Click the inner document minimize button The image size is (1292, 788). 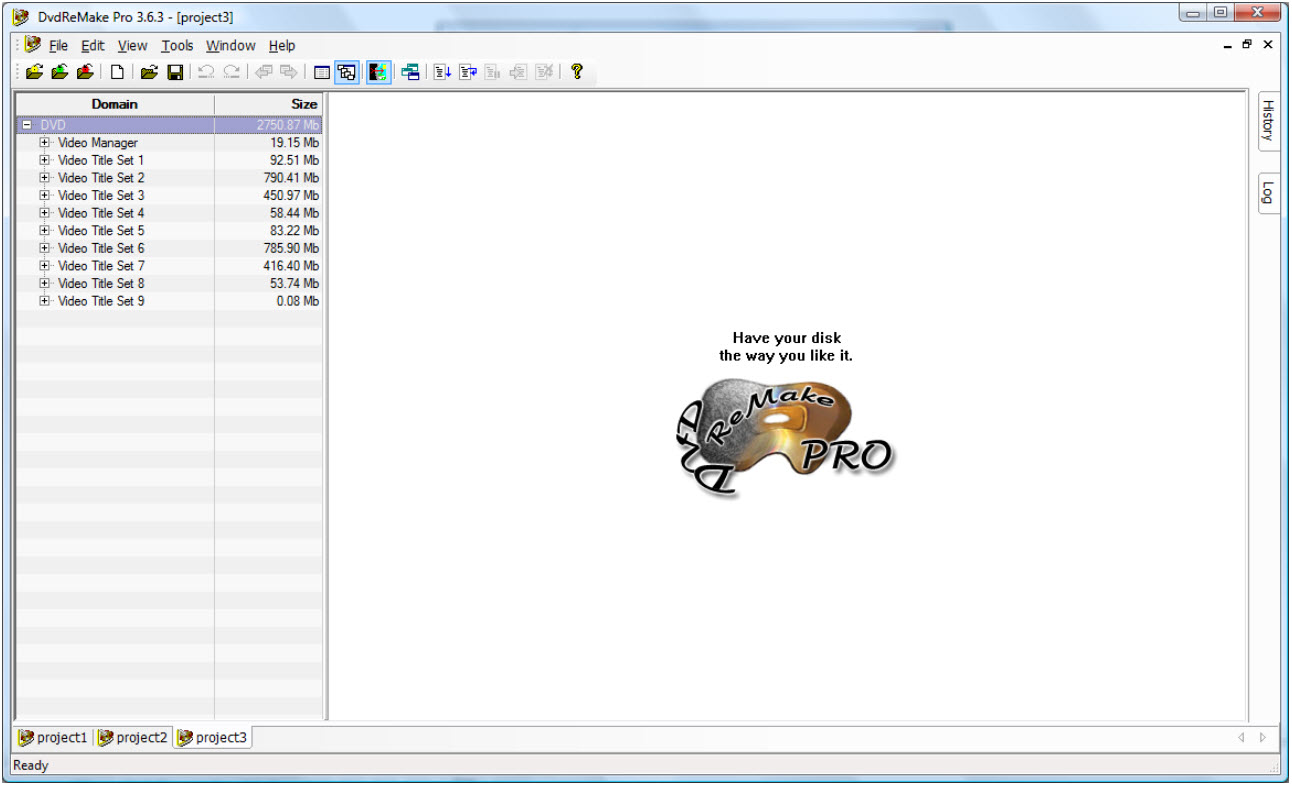click(x=1229, y=45)
